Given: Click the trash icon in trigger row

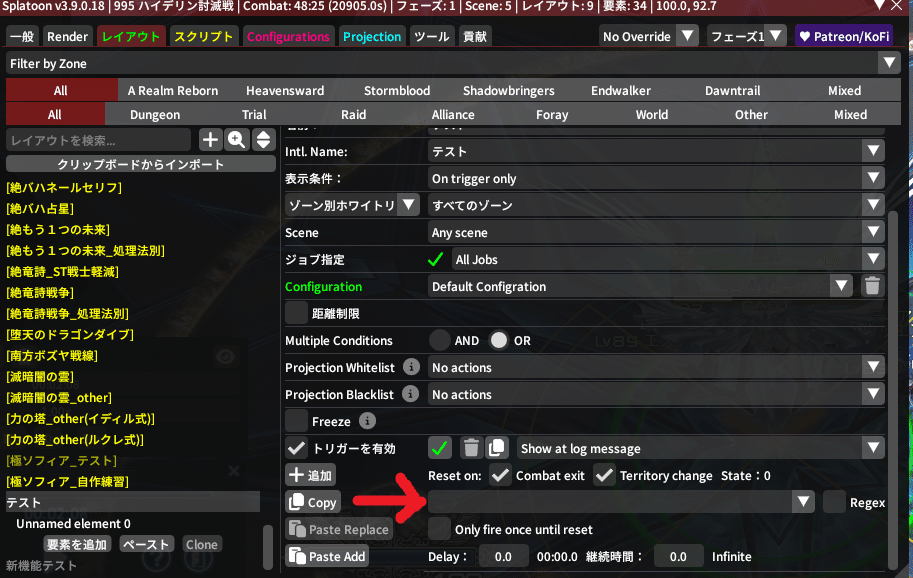Looking at the screenshot, I should [471, 448].
